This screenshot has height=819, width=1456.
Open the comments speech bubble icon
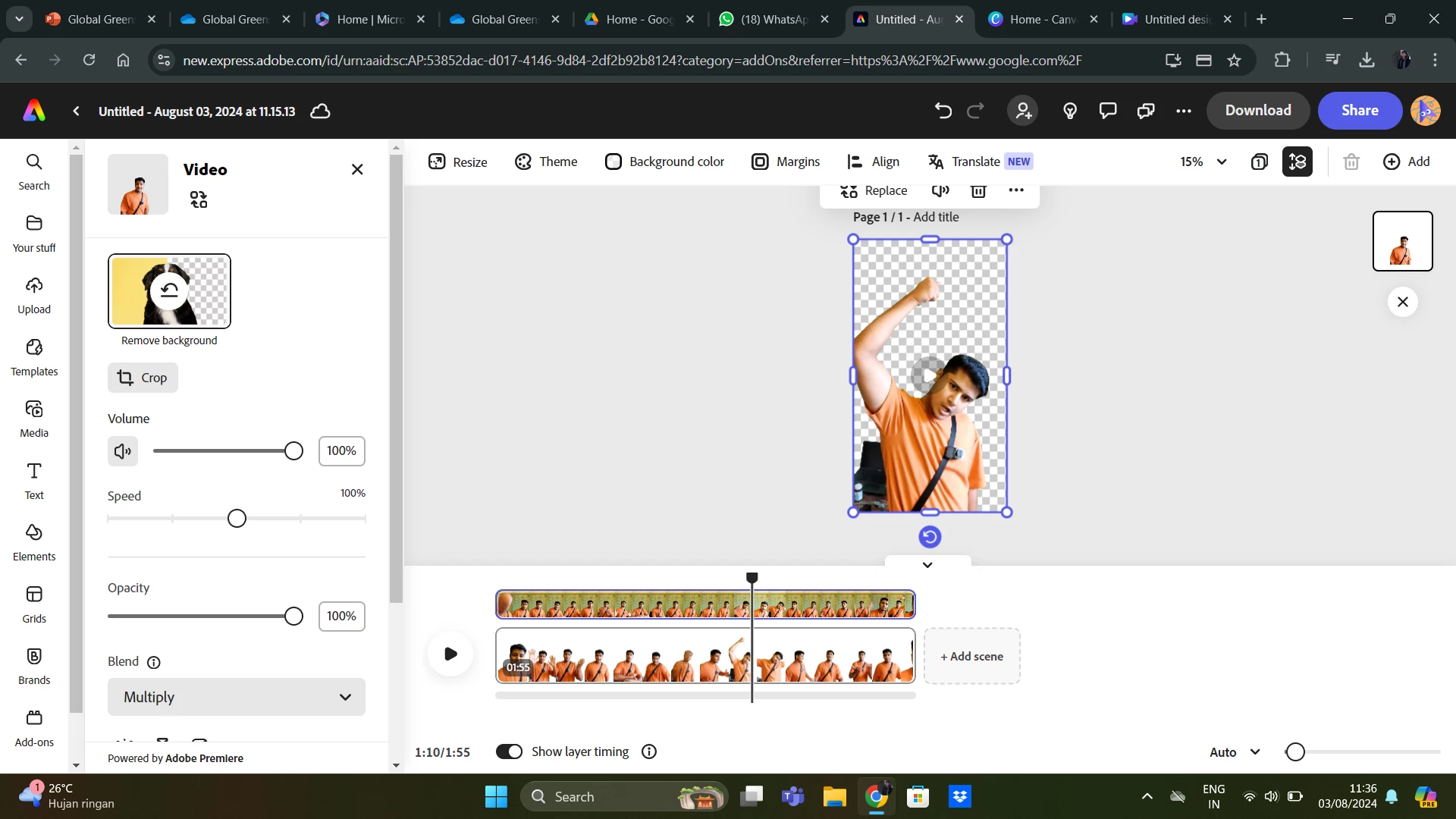[x=1108, y=111]
